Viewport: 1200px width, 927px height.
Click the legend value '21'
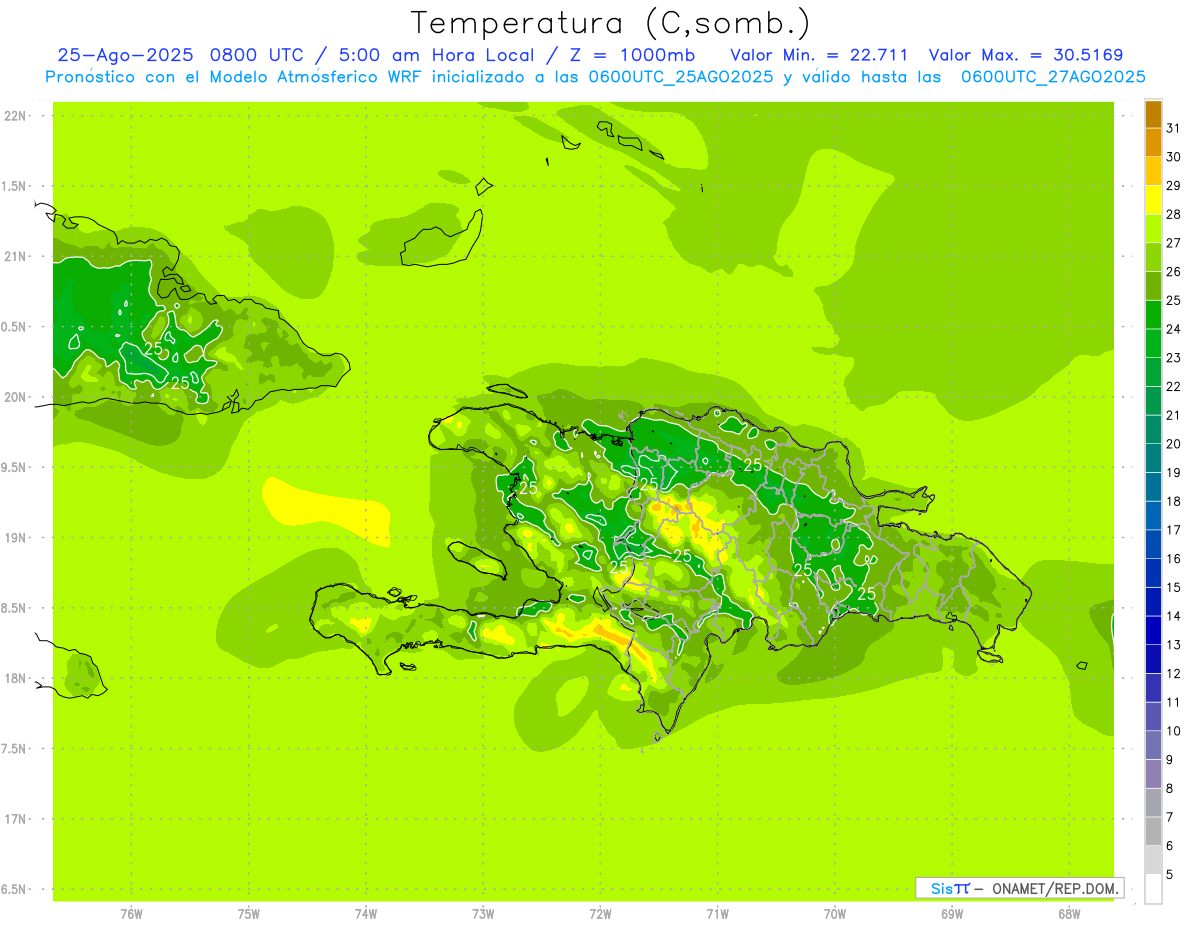(1174, 415)
